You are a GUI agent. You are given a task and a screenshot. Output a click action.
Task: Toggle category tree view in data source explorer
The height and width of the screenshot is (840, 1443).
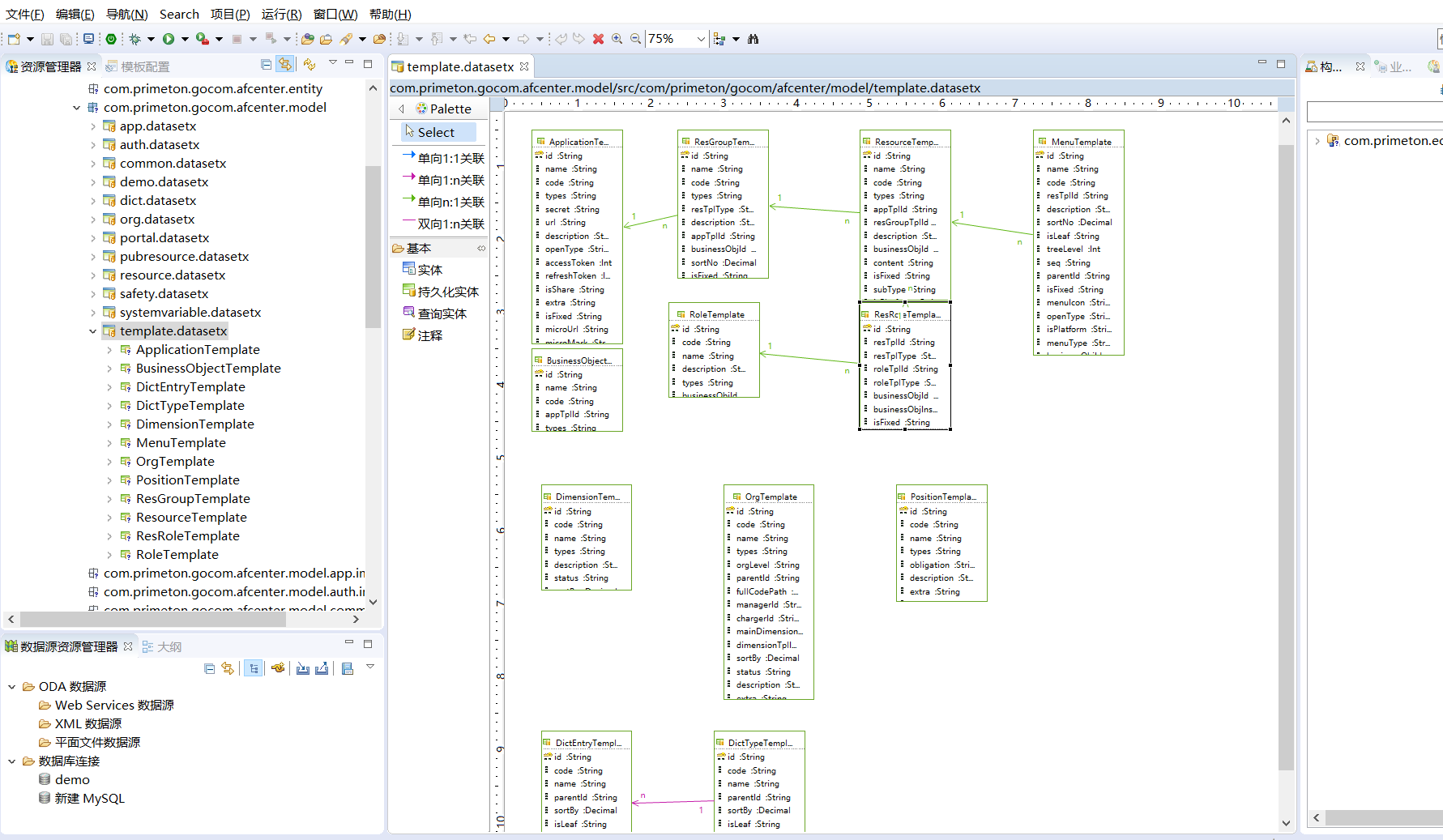[254, 668]
